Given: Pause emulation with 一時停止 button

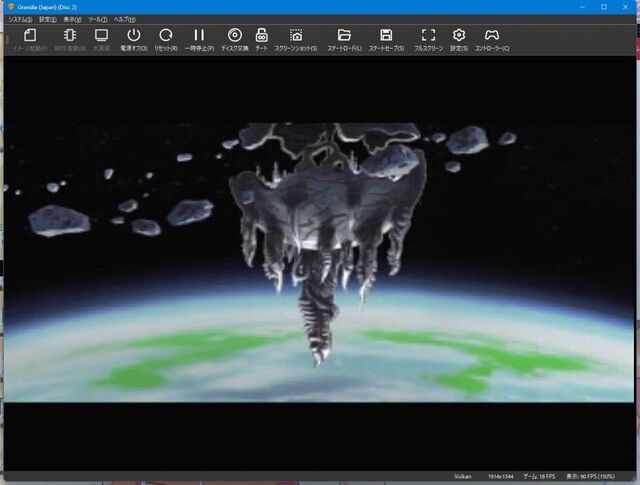Looking at the screenshot, I should 199,40.
